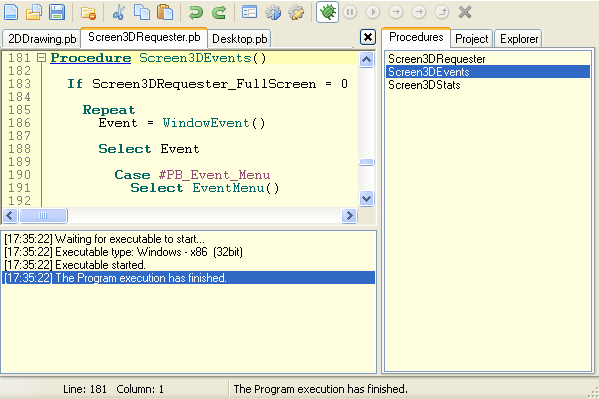Click 'Line: 181 Column: 1' in status bar
The height and width of the screenshot is (399, 599).
(x=113, y=389)
